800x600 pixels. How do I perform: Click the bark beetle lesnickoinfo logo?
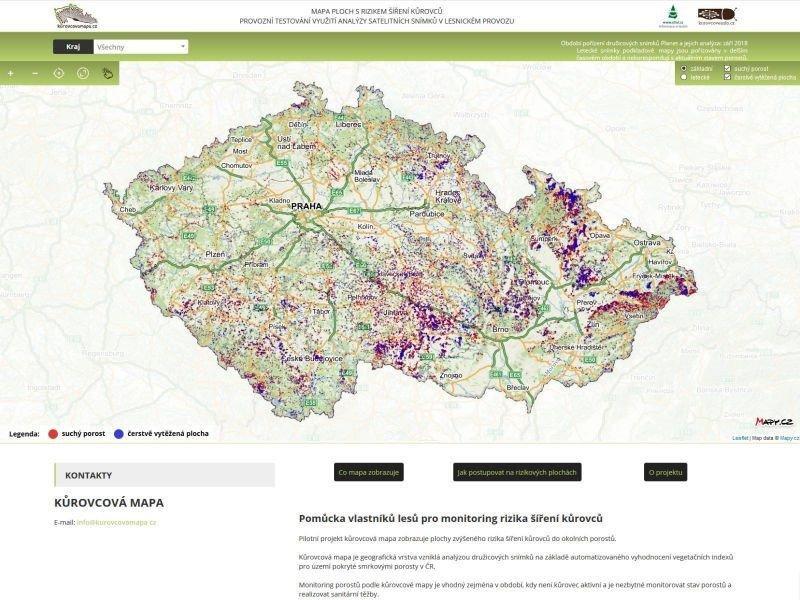tap(717, 16)
